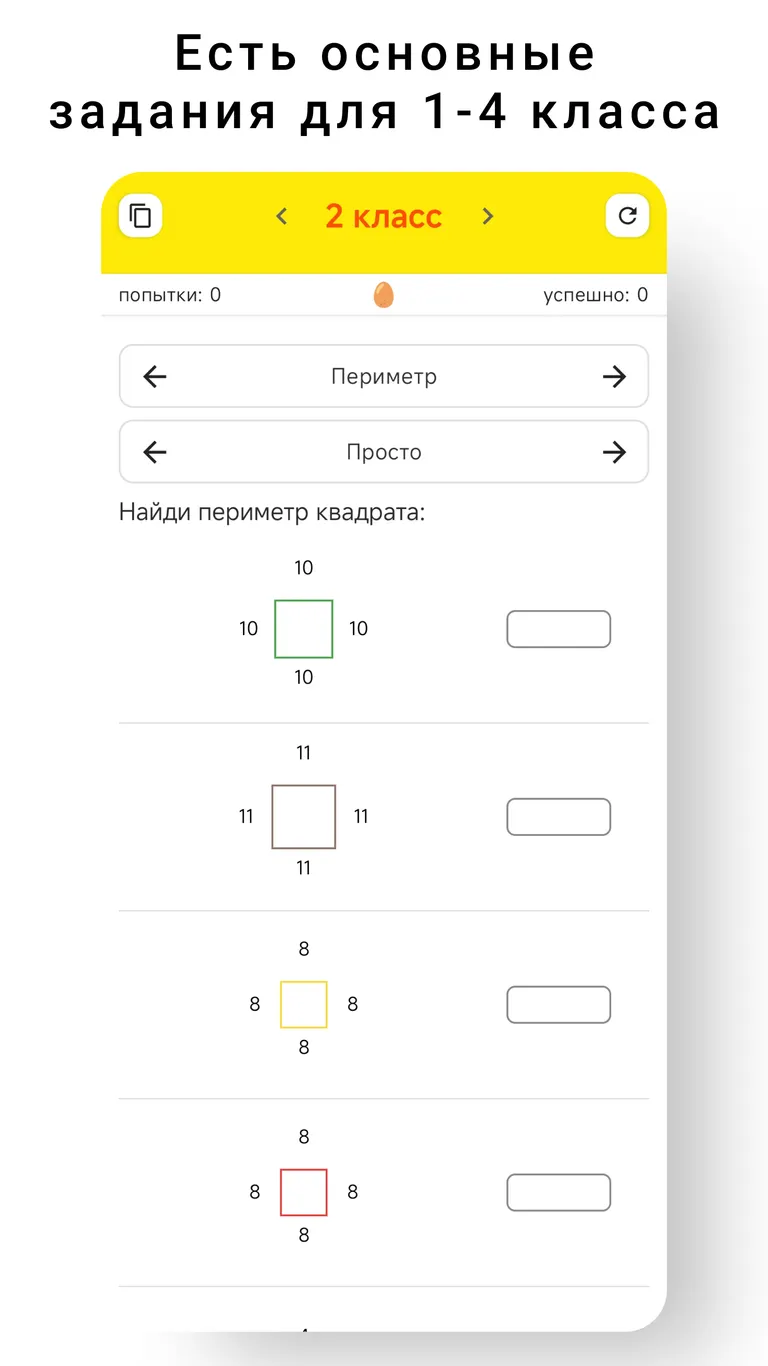Image resolution: width=768 pixels, height=1366 pixels.
Task: Click answer field for yellow square
Action: point(558,1005)
